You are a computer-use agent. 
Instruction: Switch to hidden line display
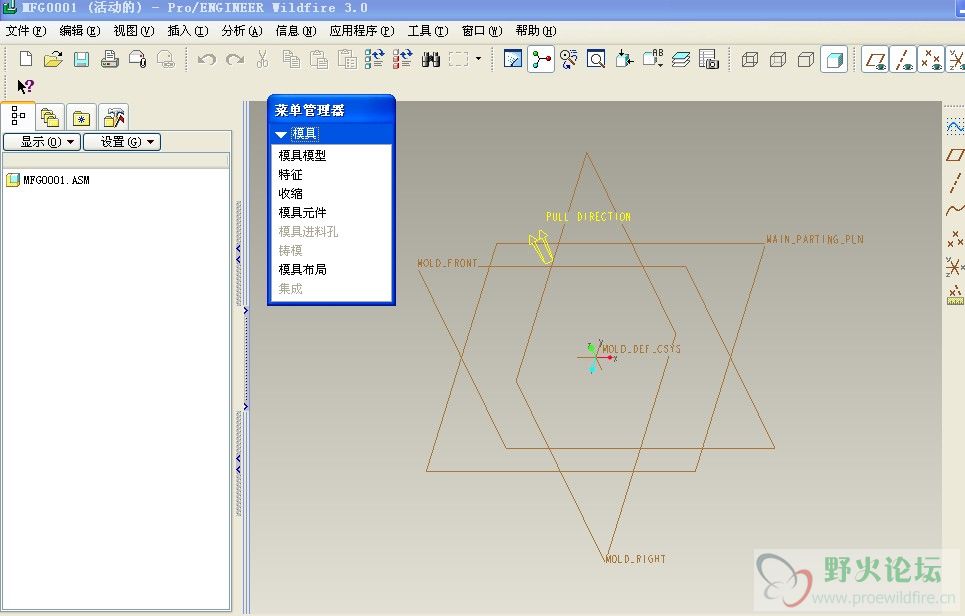pyautogui.click(x=778, y=59)
